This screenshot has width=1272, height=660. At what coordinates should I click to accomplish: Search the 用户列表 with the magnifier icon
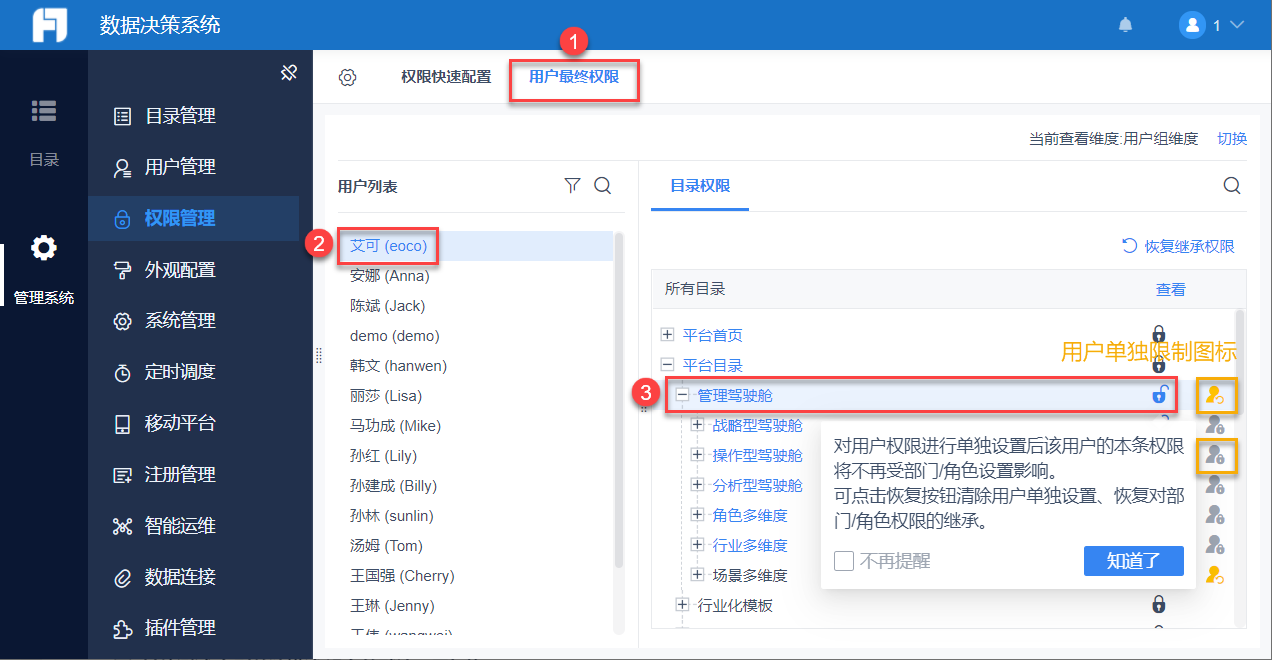[x=603, y=185]
